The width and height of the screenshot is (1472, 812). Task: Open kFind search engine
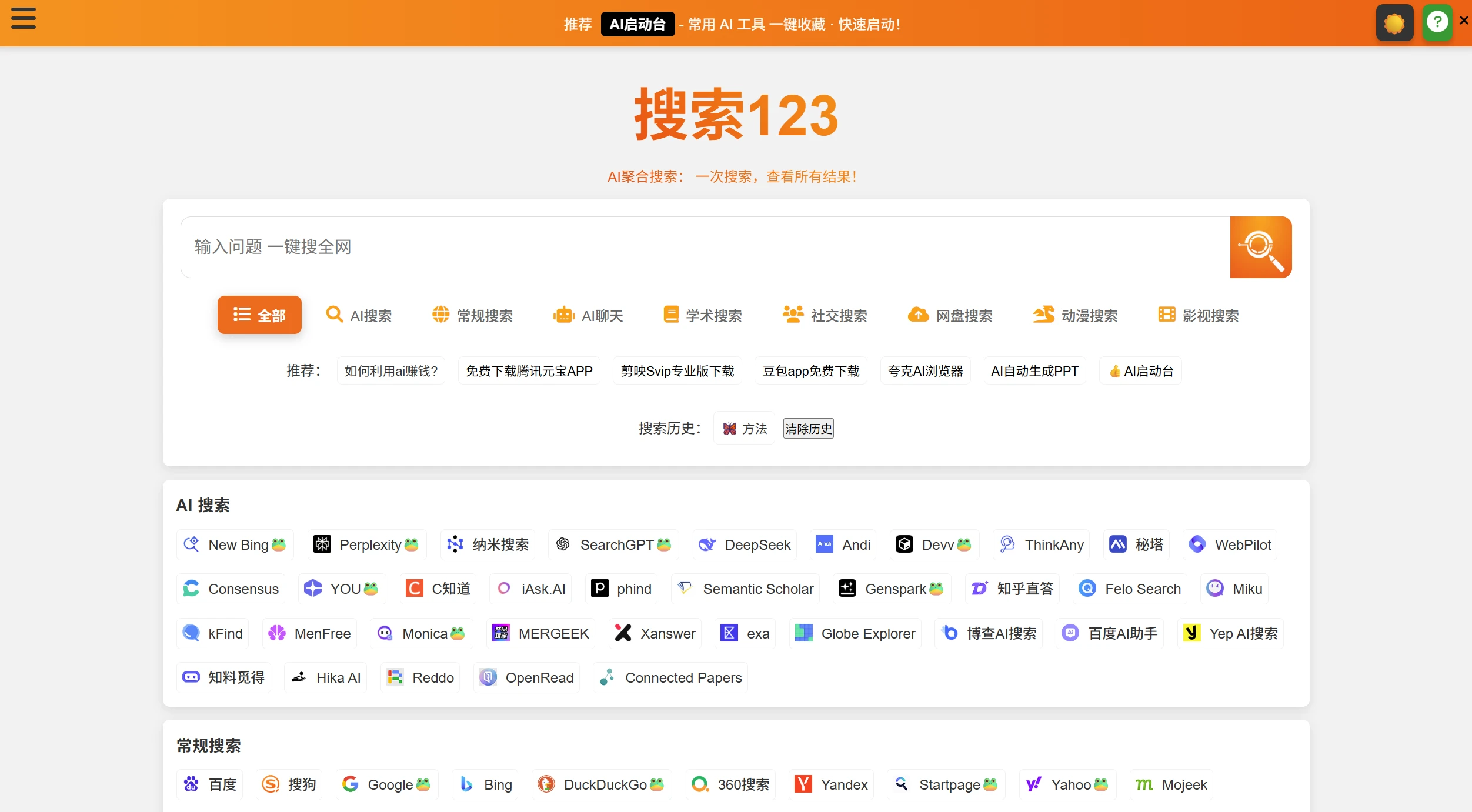pyautogui.click(x=213, y=633)
